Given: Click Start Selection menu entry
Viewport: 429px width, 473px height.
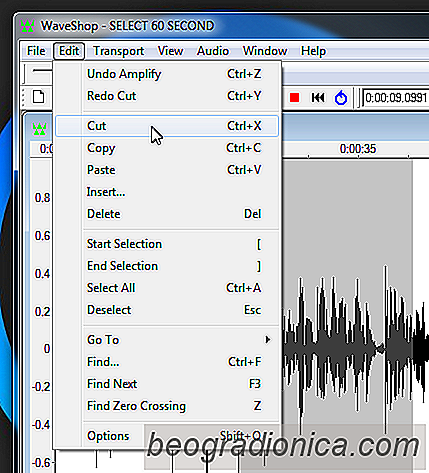Looking at the screenshot, I should click(x=167, y=244).
